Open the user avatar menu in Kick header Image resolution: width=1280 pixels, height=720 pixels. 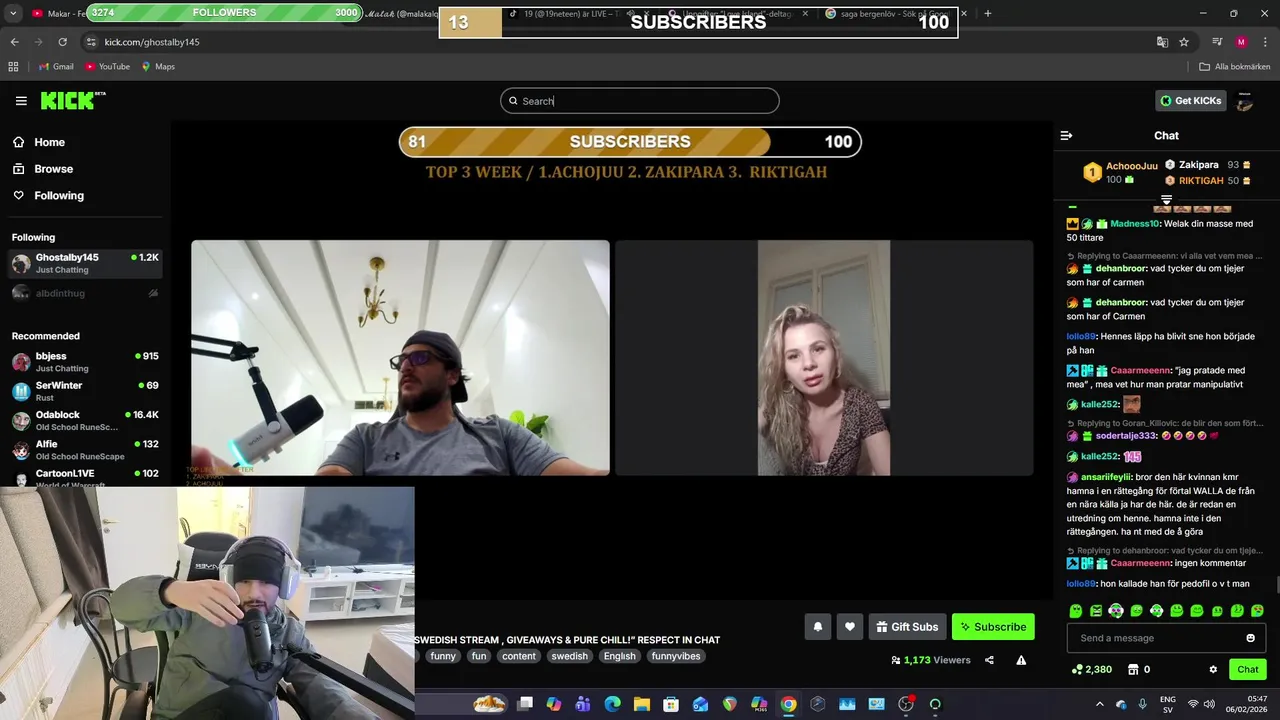click(x=1245, y=100)
